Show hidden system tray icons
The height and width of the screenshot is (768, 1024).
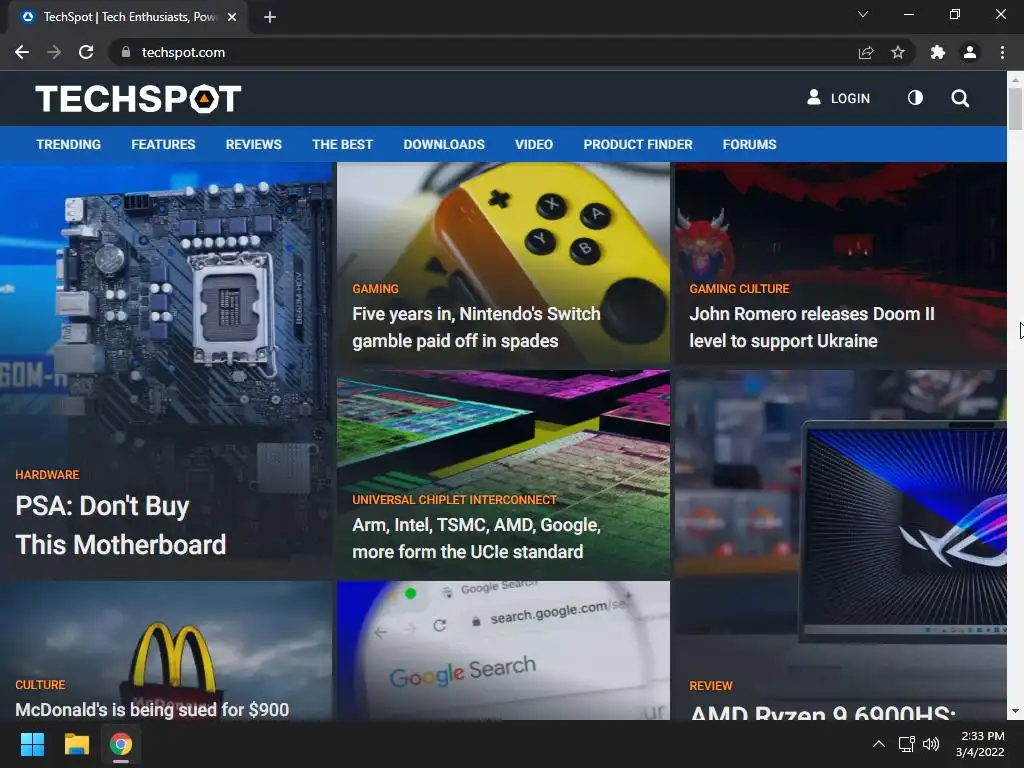[879, 744]
